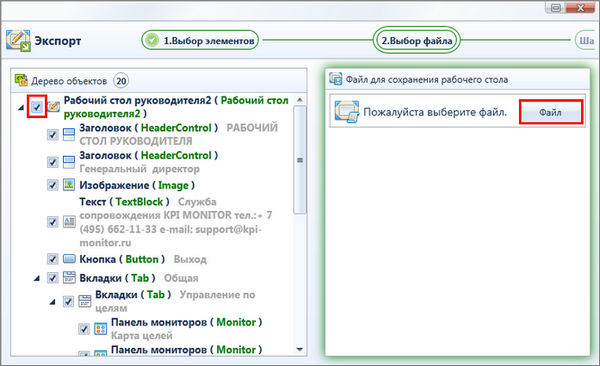Image resolution: width=600 pixels, height=366 pixels.
Task: Toggle the Изображение (Image) checkbox
Action: click(52, 185)
